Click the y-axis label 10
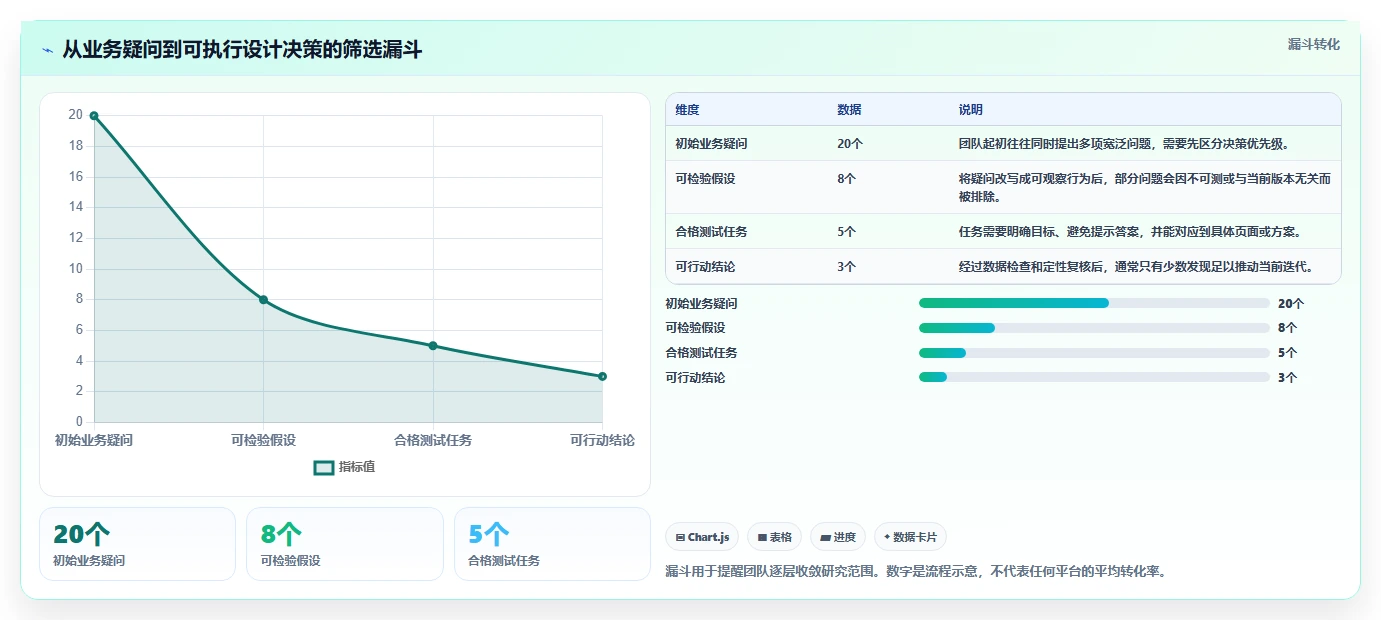Screen dimensions: 1381x620 (x=75, y=269)
